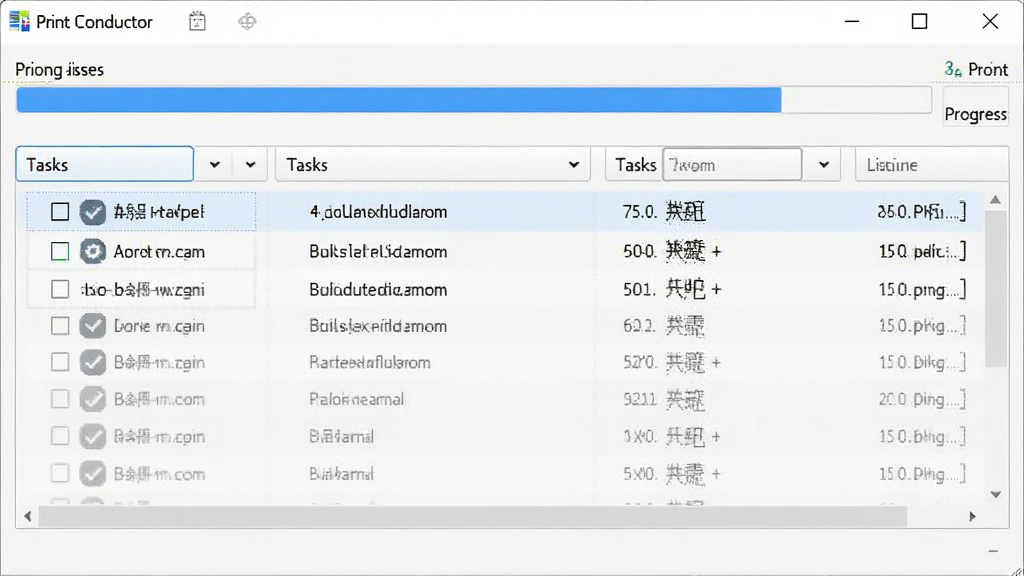Viewport: 1024px width, 576px height.
Task: Click the 9211 value cell
Action: 639,399
